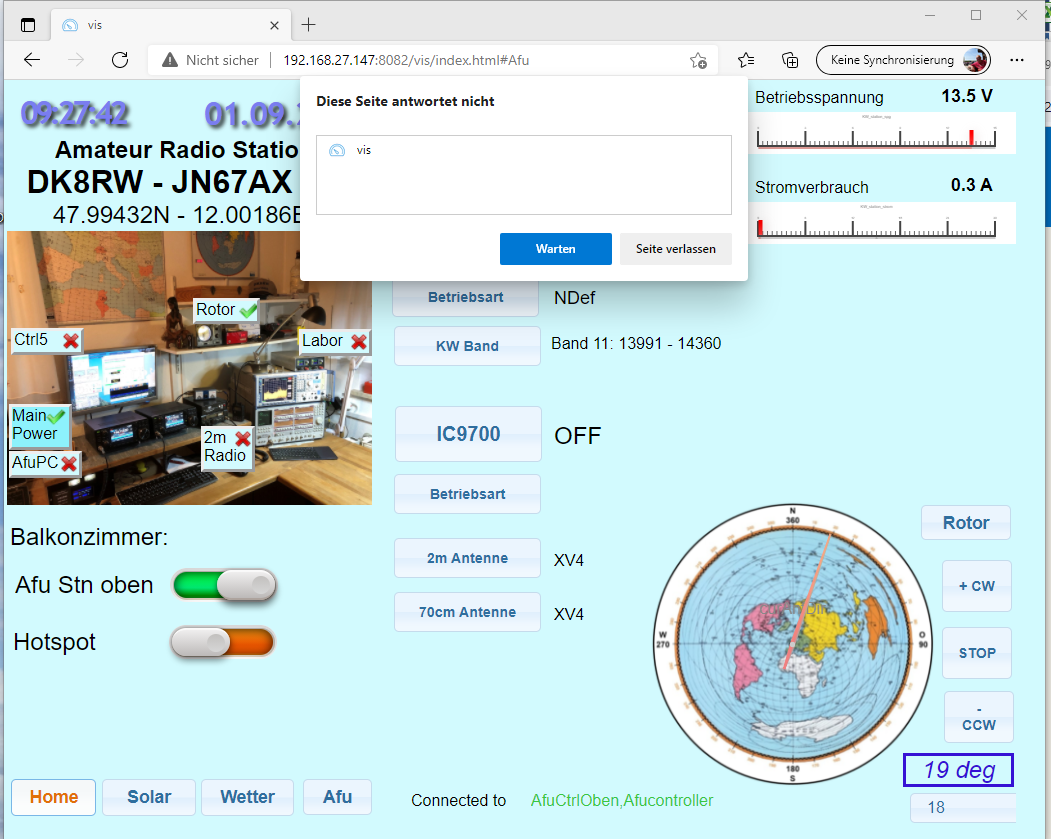Open browser settings three-dot menu
The image size is (1051, 839).
pos(1017,60)
